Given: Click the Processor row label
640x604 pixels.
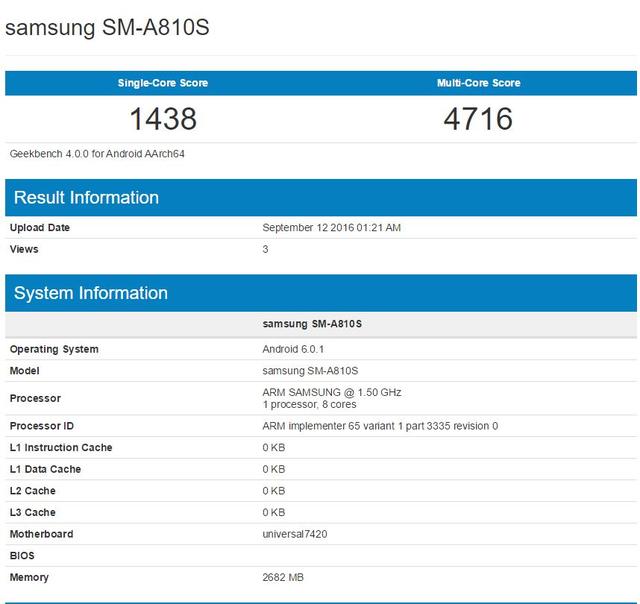Looking at the screenshot, I should coord(35,398).
